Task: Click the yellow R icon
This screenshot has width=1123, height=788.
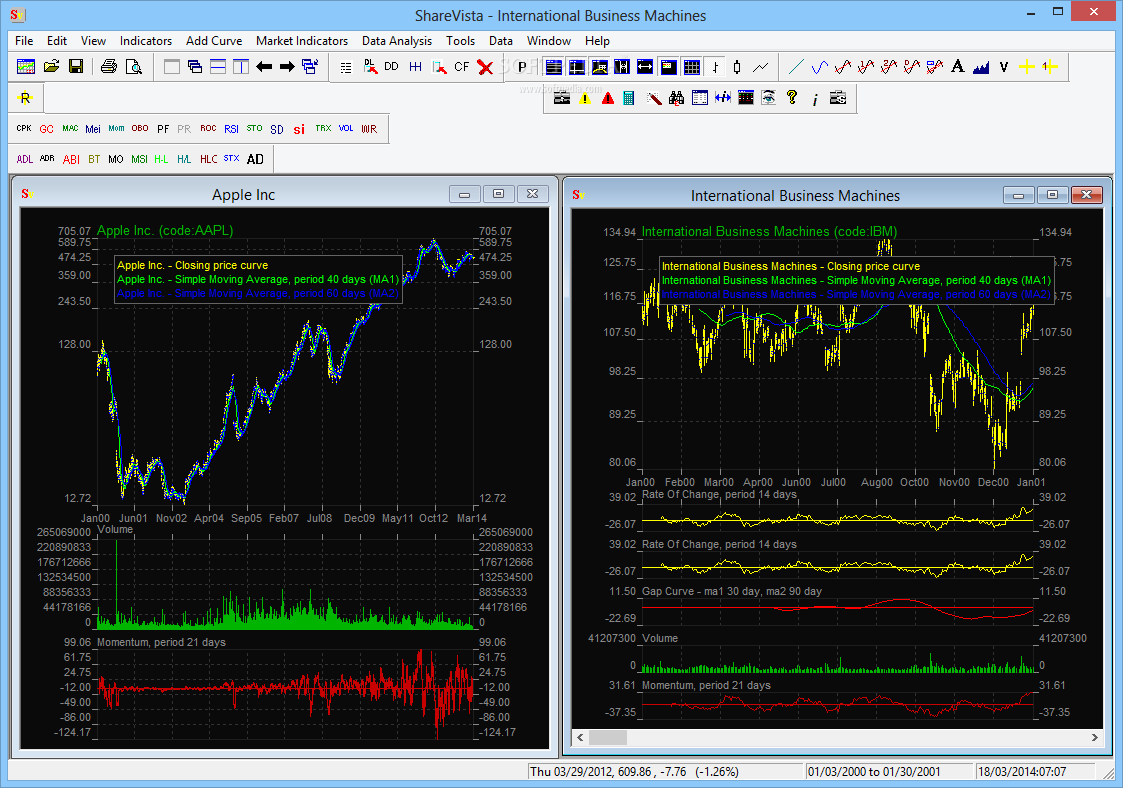Action: pos(26,98)
